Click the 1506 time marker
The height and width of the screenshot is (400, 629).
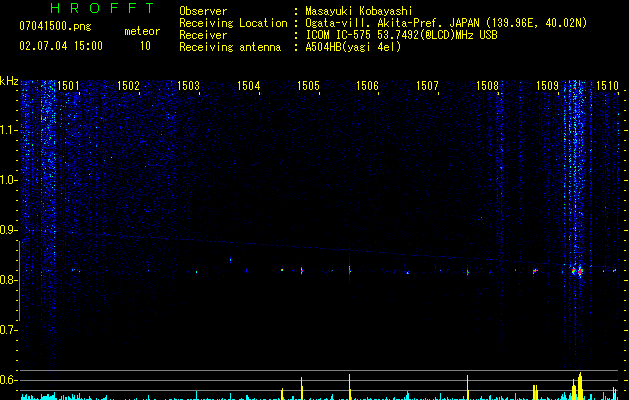pyautogui.click(x=367, y=86)
